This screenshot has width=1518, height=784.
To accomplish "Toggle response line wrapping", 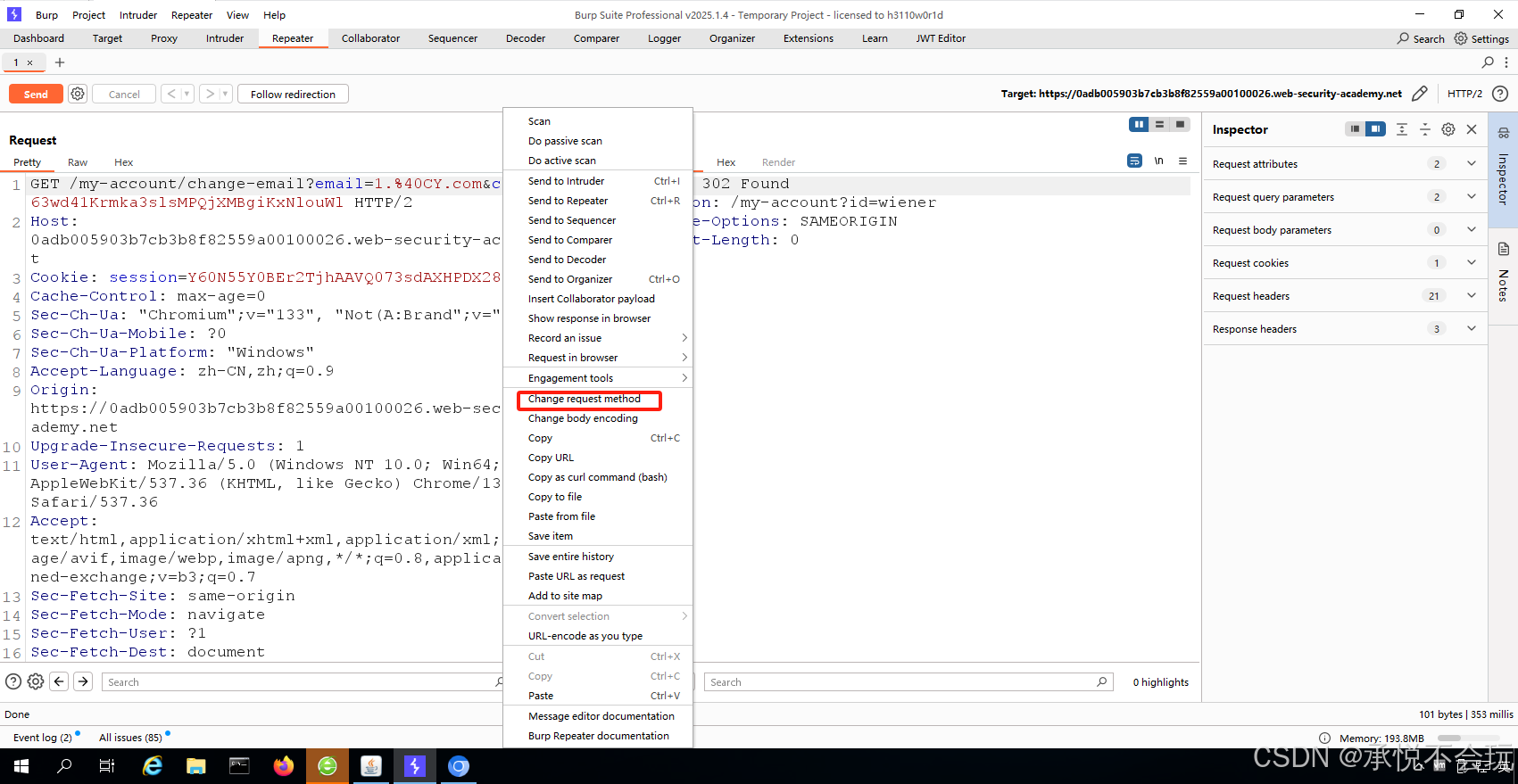I will [1134, 161].
